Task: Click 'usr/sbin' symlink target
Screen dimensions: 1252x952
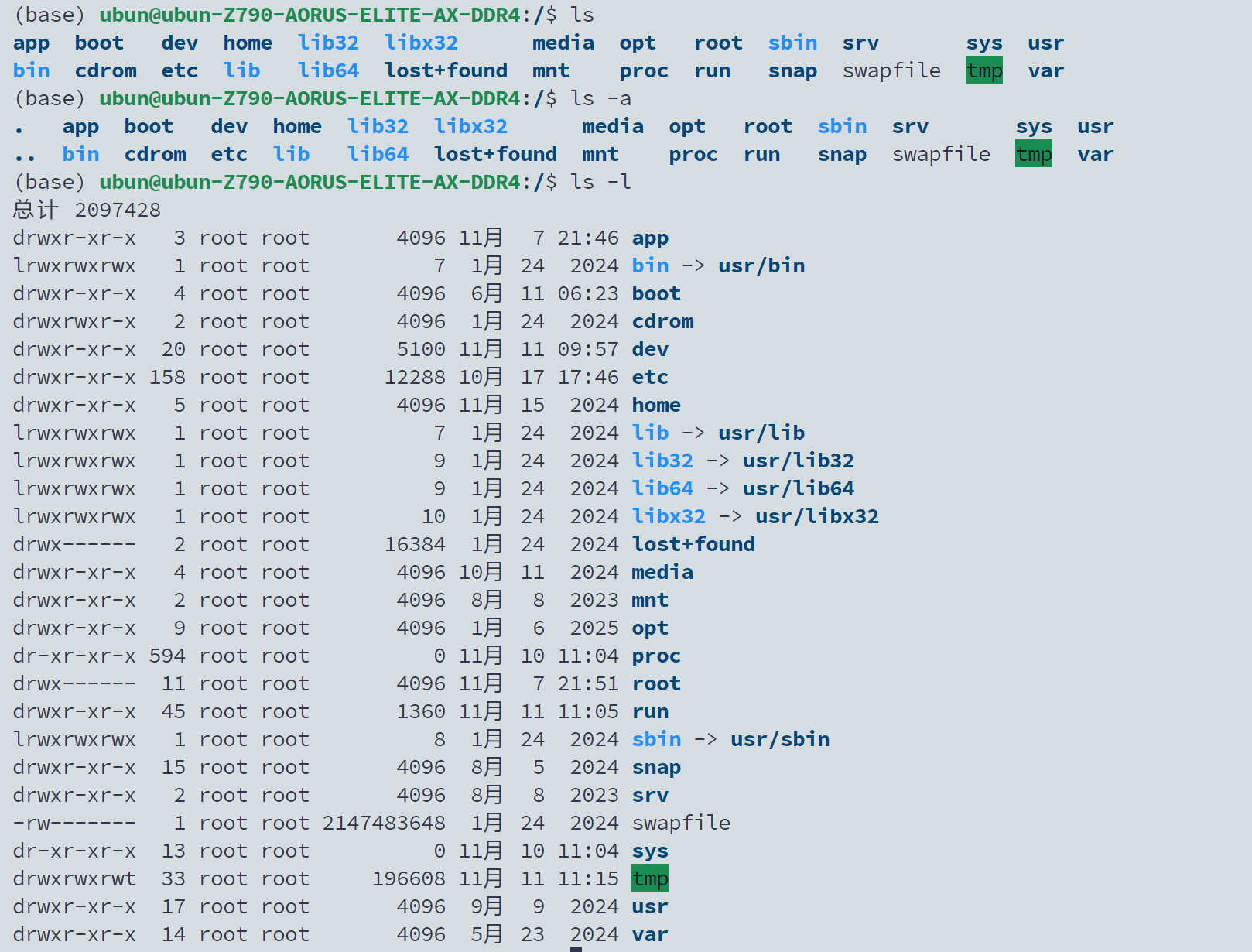Action: (780, 739)
